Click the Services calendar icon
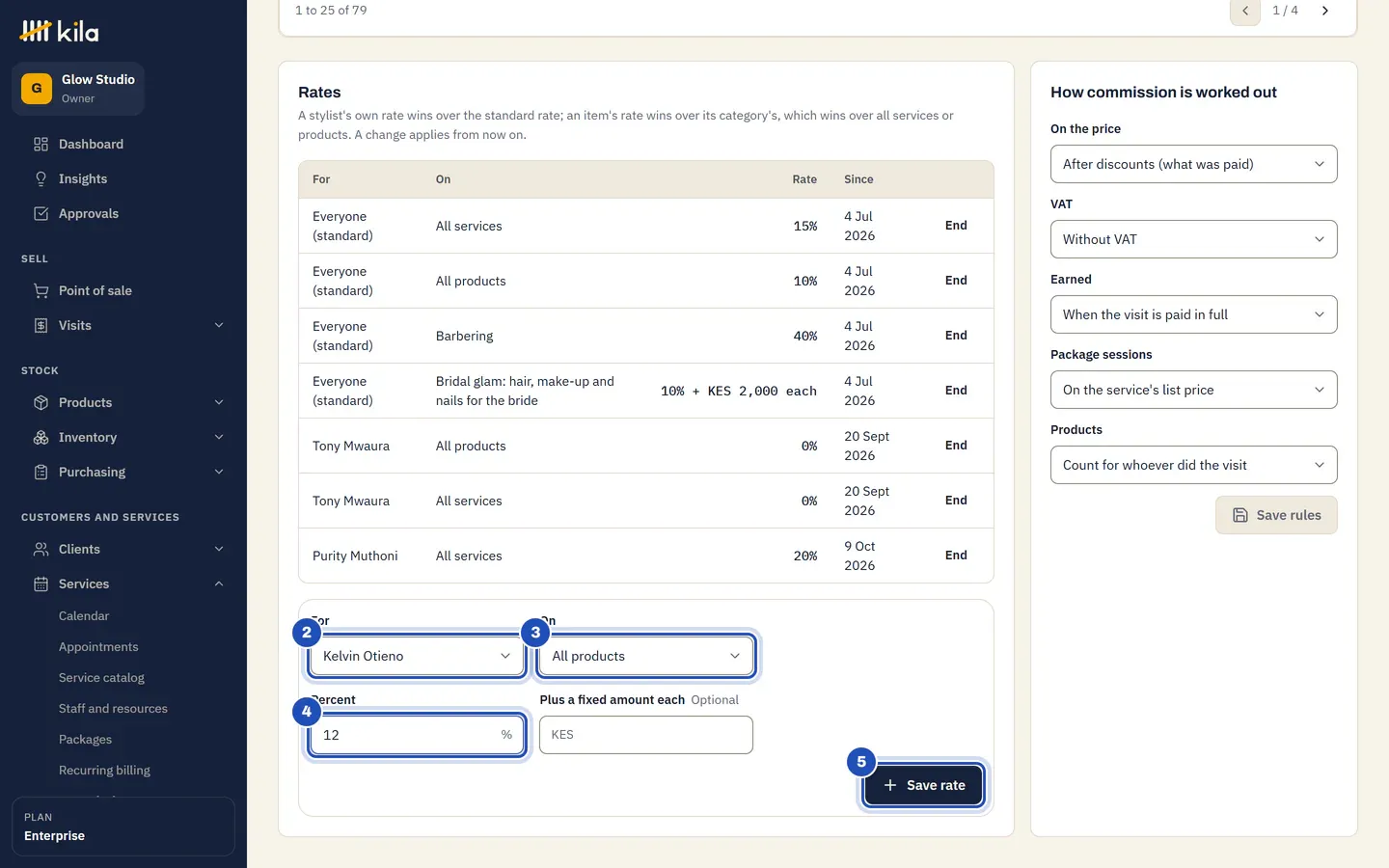 tap(41, 584)
